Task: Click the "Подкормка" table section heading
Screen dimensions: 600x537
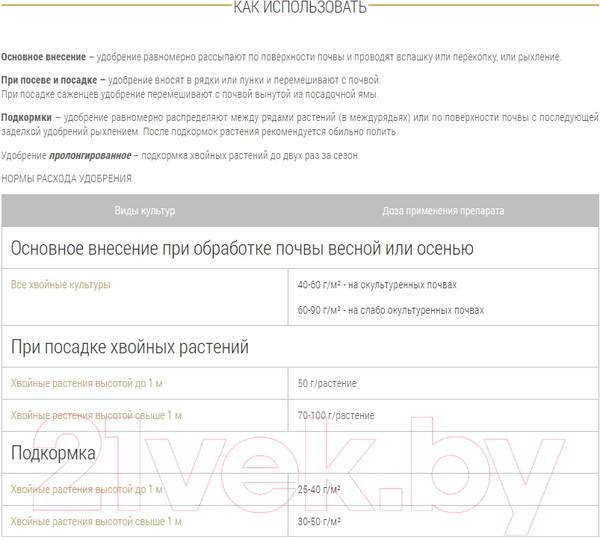Action: (53, 453)
